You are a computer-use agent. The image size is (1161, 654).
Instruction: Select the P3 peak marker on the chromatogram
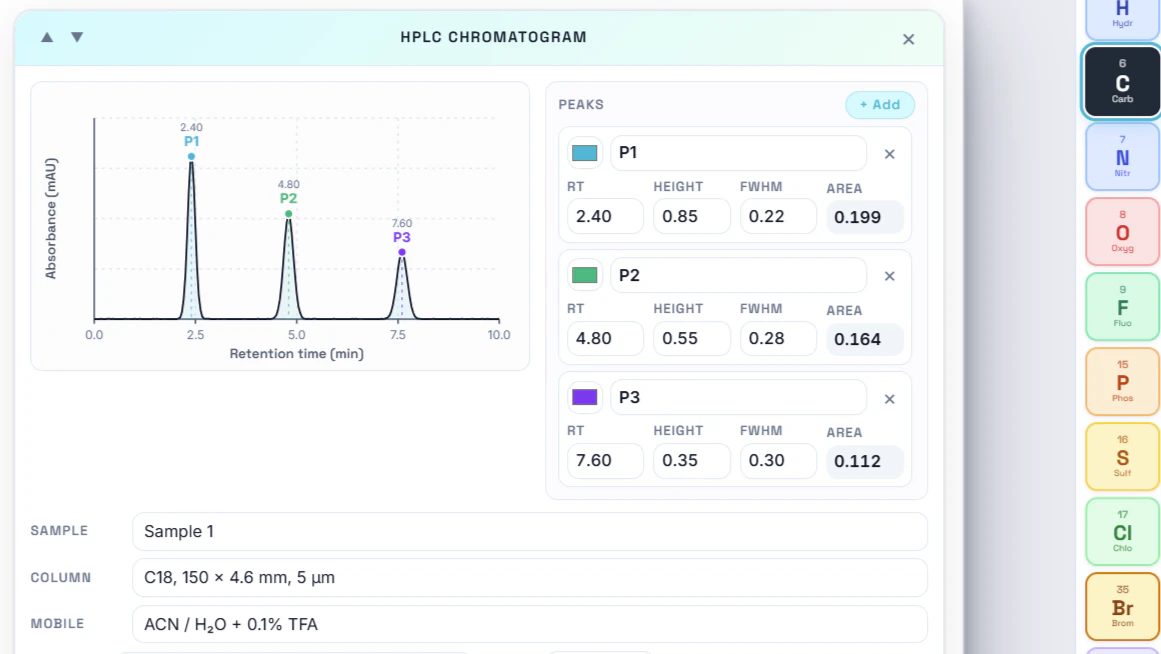[x=402, y=253]
